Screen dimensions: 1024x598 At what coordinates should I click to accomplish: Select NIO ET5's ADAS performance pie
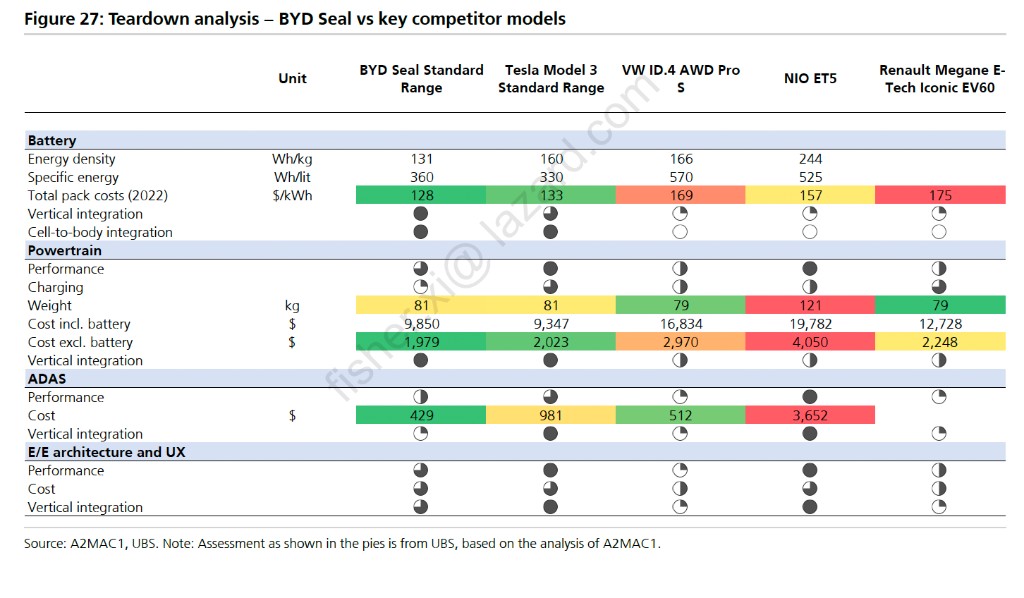(810, 397)
